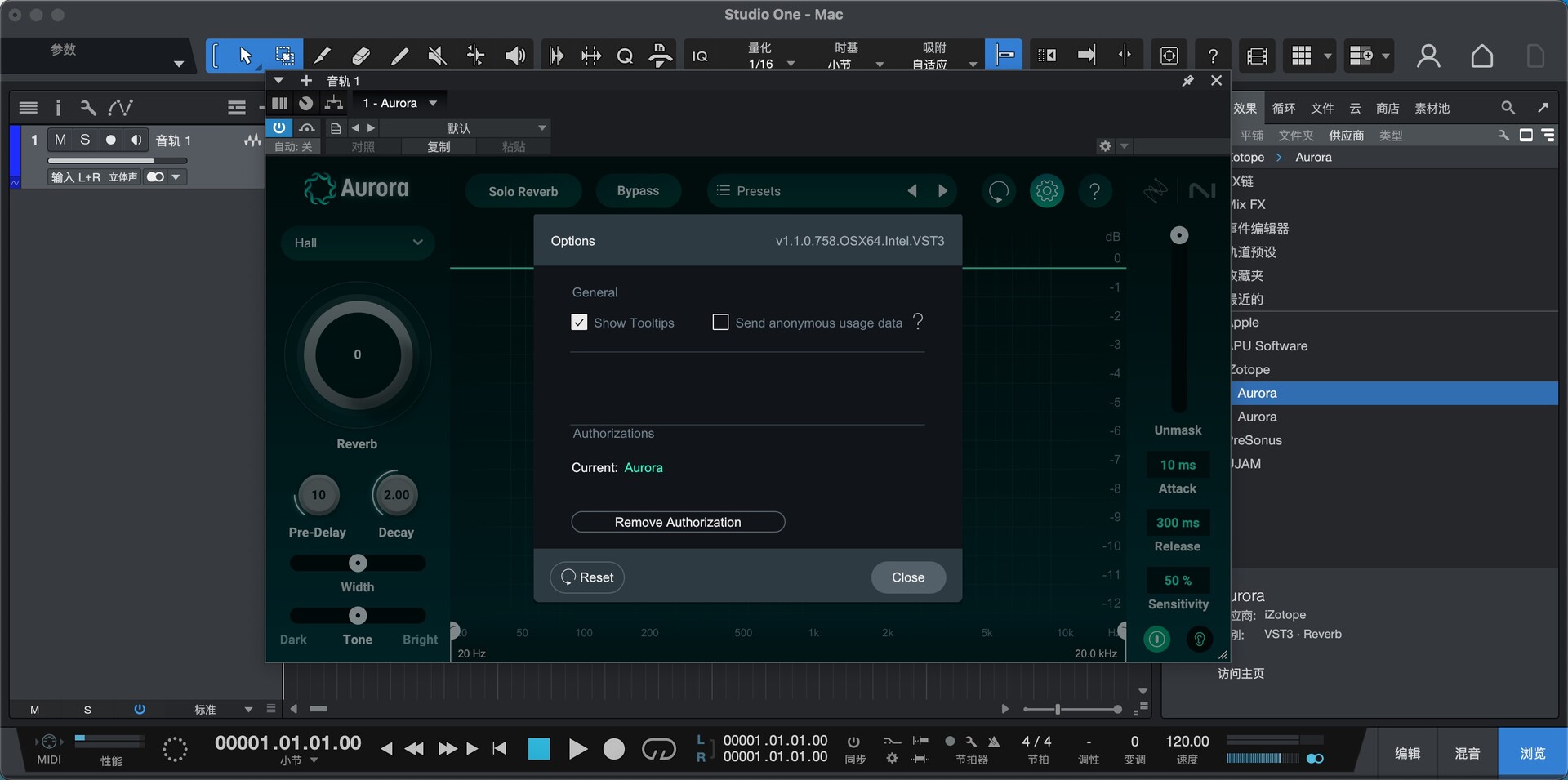Open the 默认 preset dropdown

464,128
